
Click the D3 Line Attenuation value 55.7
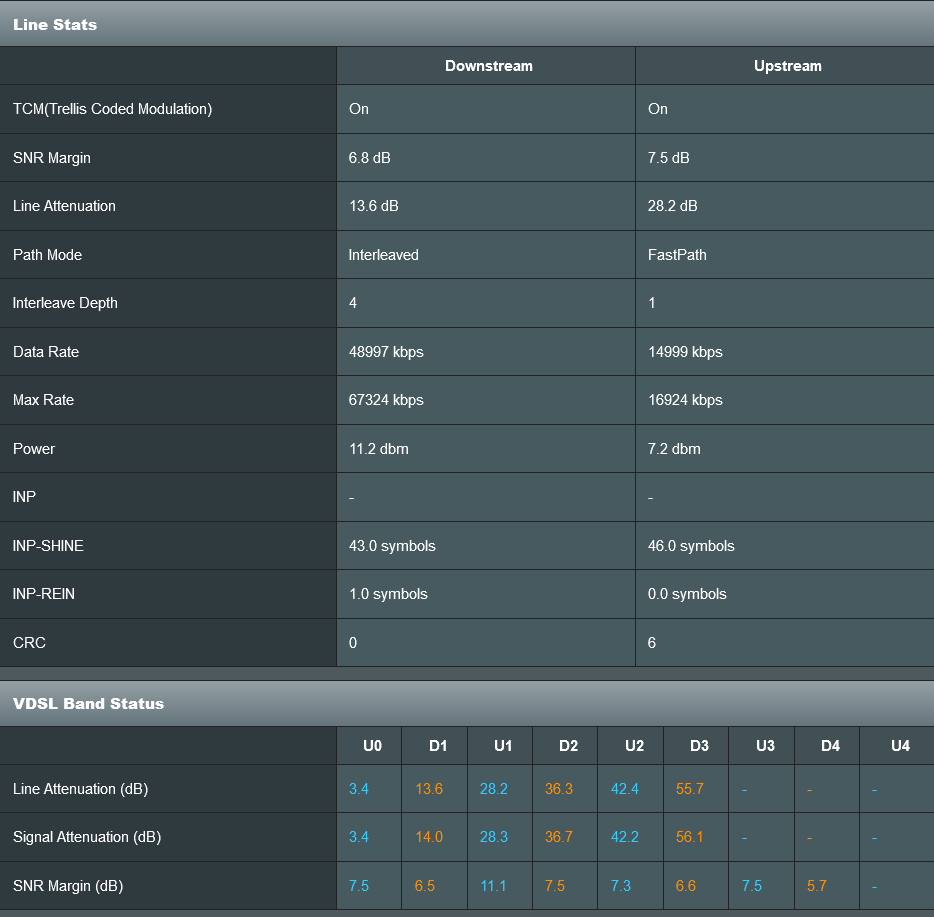tap(689, 789)
